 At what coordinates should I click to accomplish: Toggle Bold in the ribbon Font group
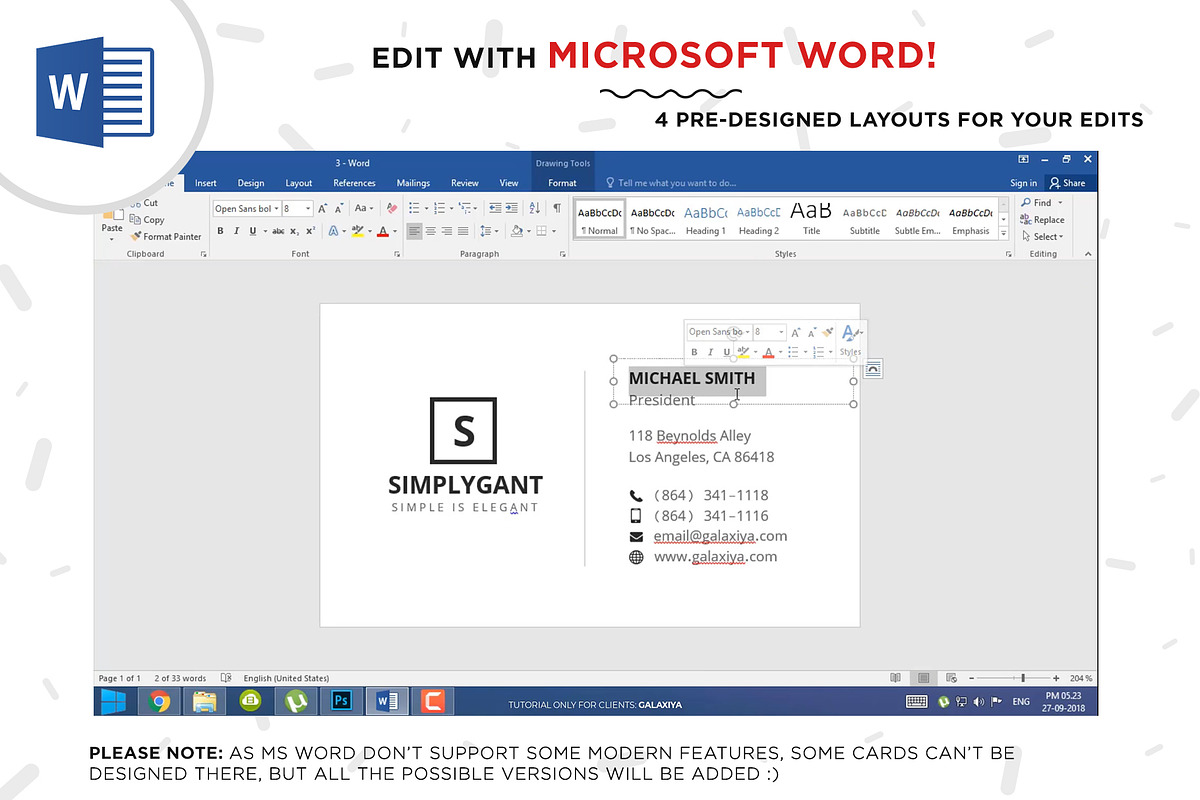220,231
